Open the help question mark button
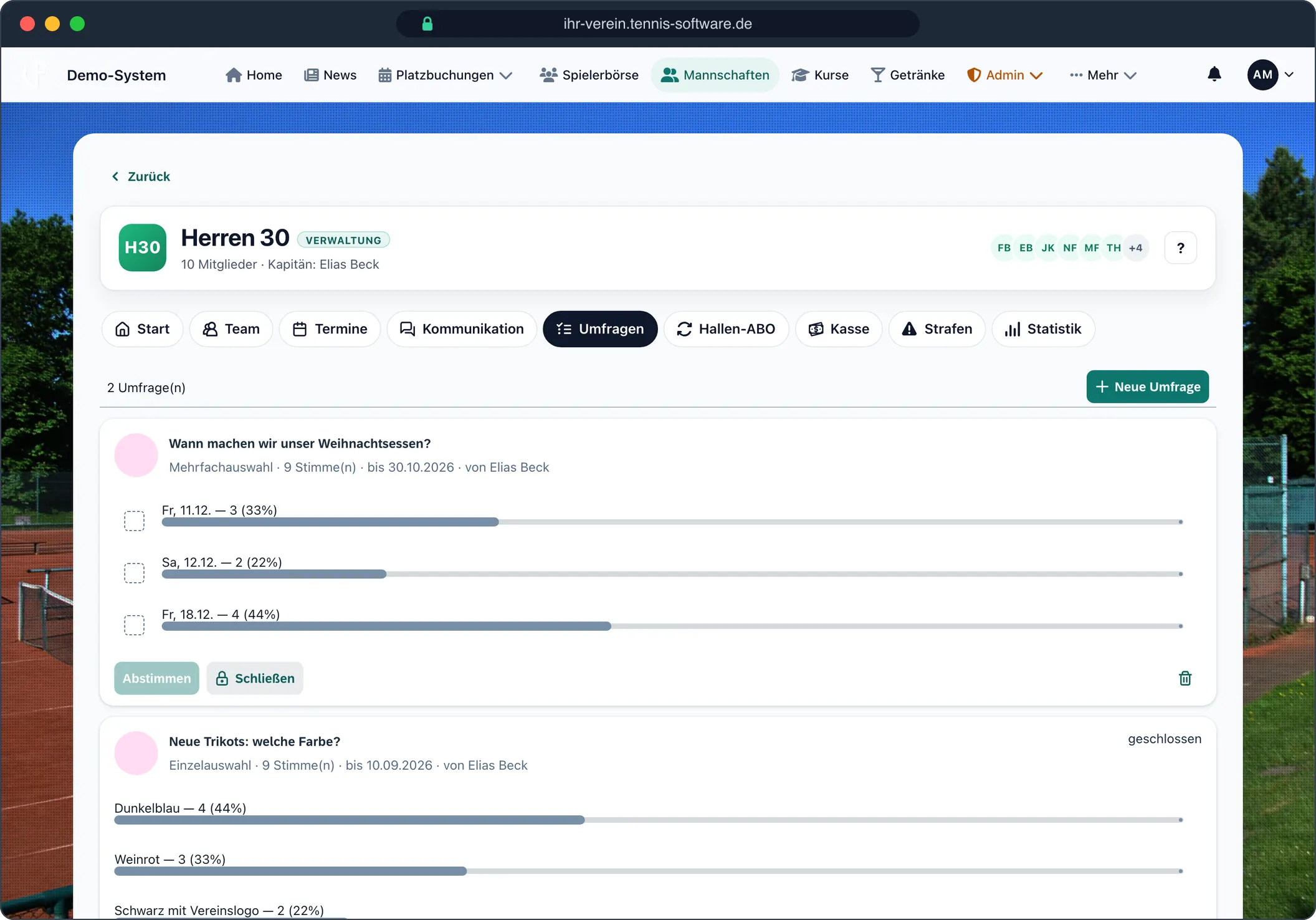Screen dimensions: 1316x920 click(x=1180, y=248)
